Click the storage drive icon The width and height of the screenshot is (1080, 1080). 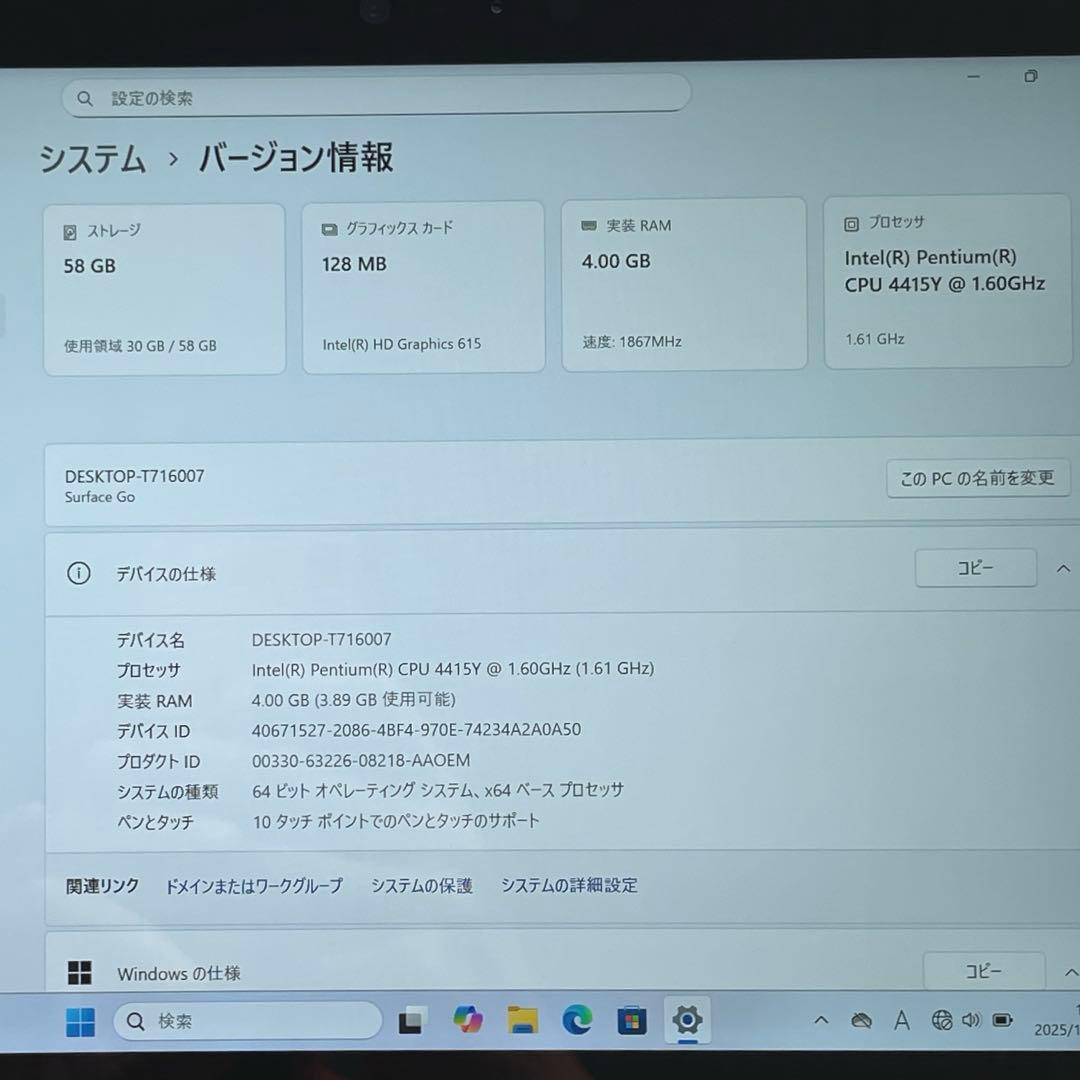coord(70,232)
